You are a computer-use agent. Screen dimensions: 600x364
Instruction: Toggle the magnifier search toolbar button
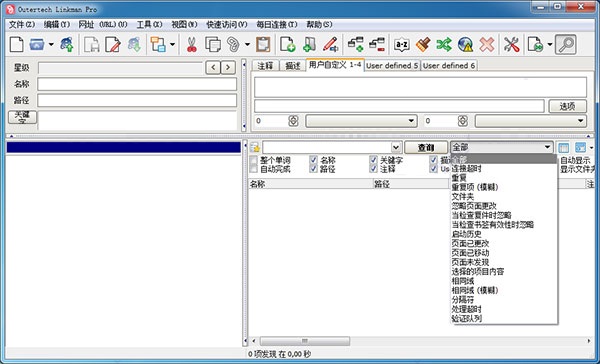click(566, 44)
